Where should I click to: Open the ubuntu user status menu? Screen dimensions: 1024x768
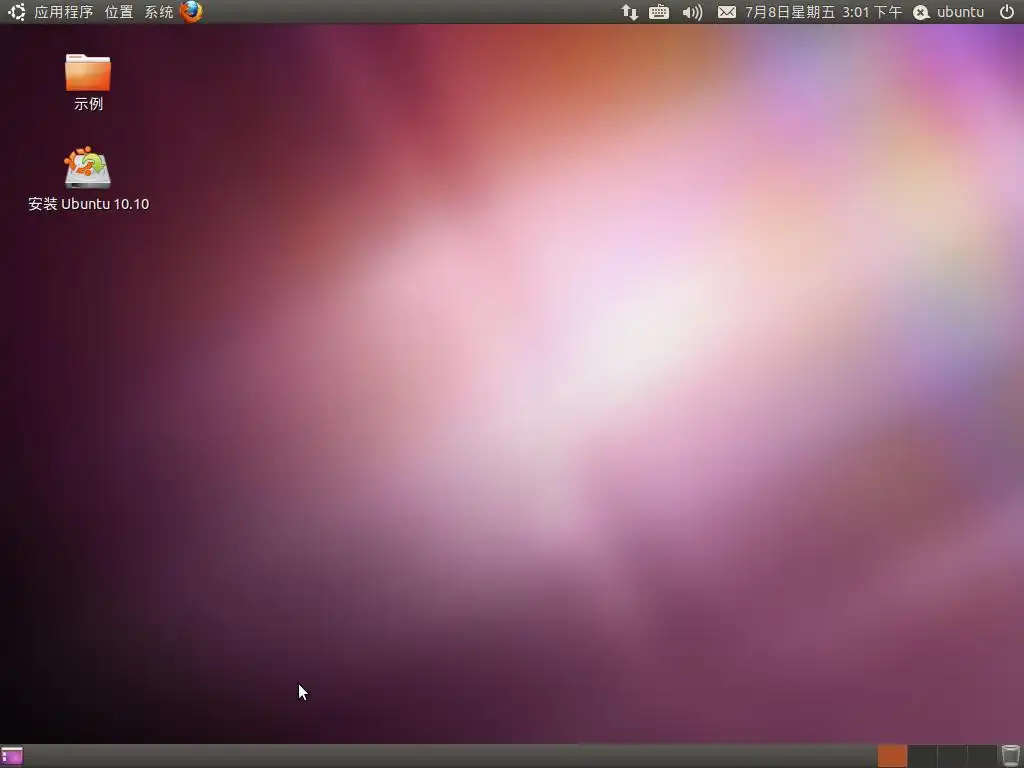tap(948, 12)
